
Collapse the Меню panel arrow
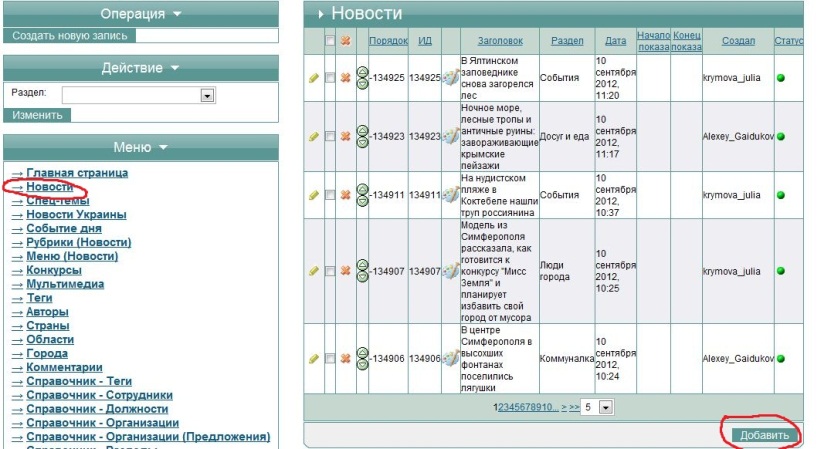(x=163, y=147)
